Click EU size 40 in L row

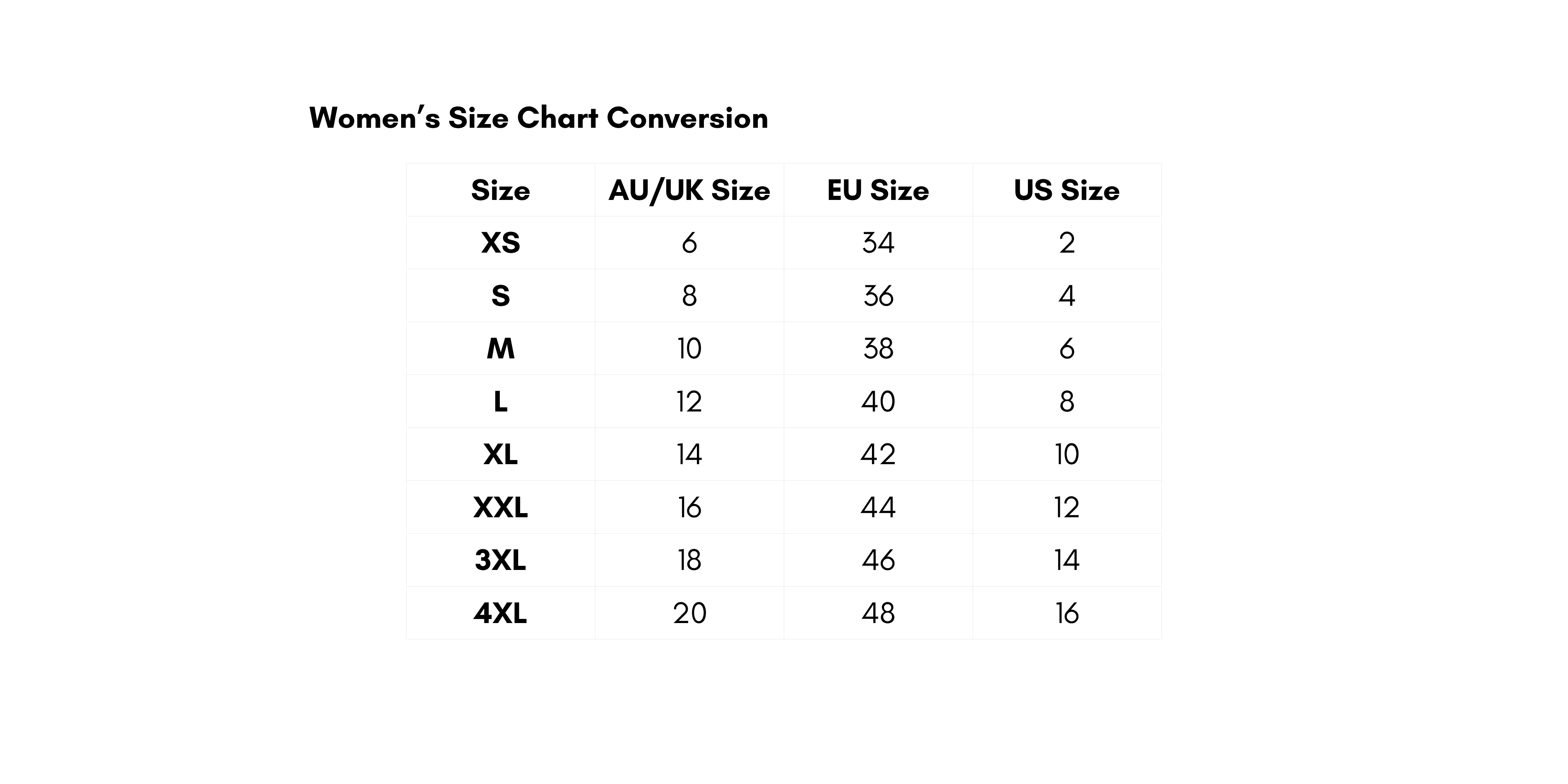tap(878, 402)
